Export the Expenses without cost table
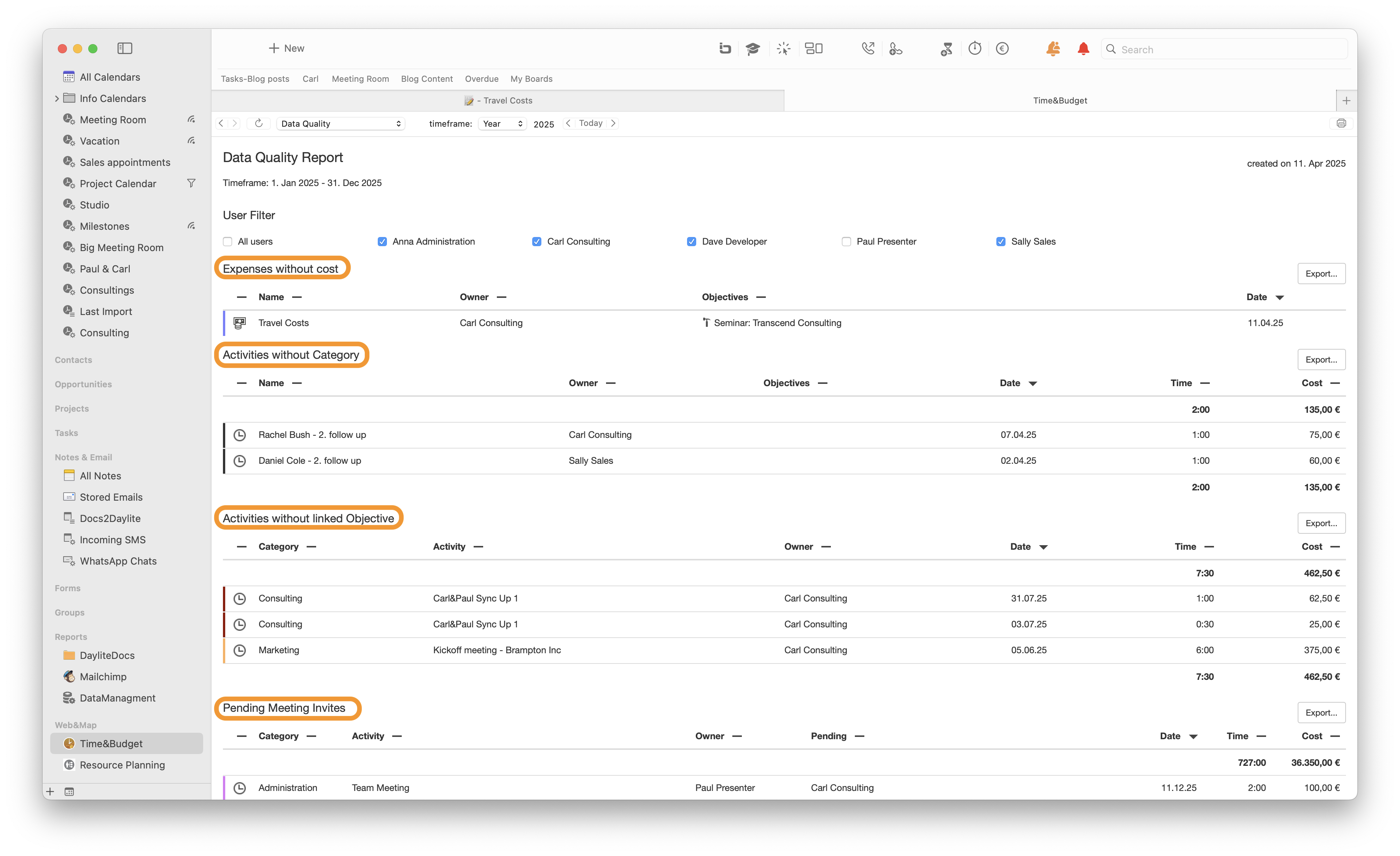 (x=1321, y=274)
